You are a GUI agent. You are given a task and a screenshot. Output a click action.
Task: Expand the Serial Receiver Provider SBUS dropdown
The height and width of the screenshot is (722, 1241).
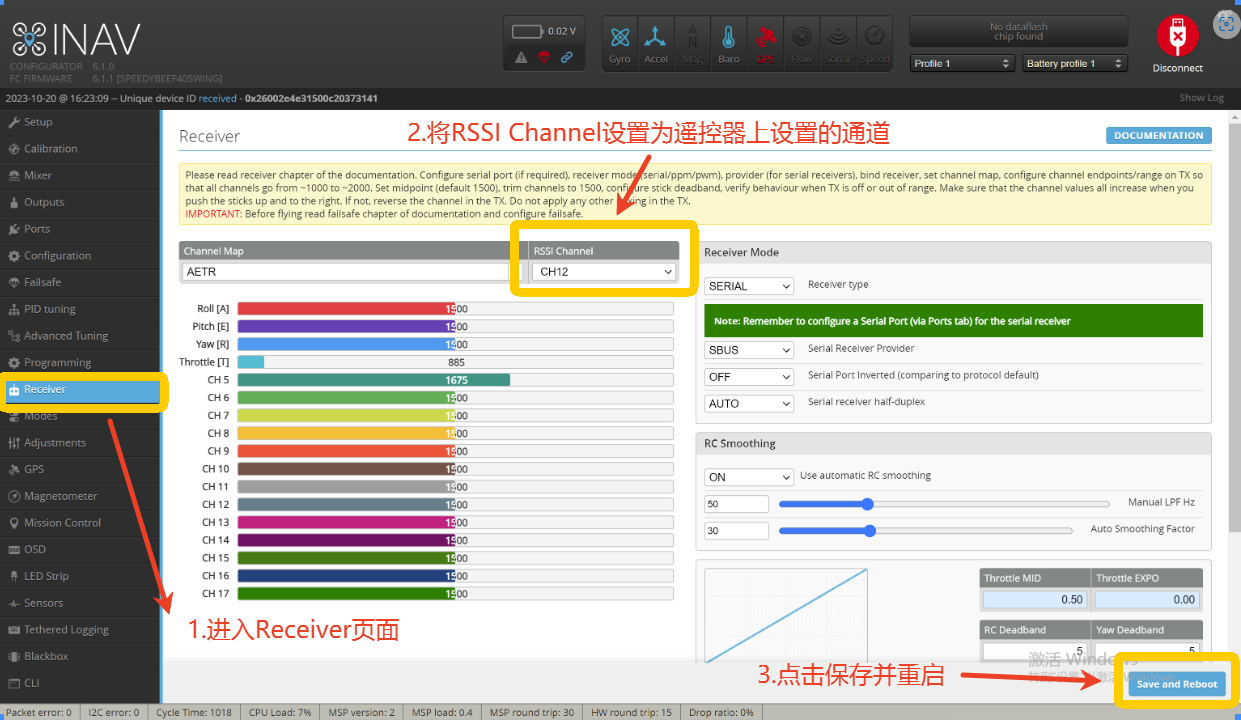click(x=749, y=350)
